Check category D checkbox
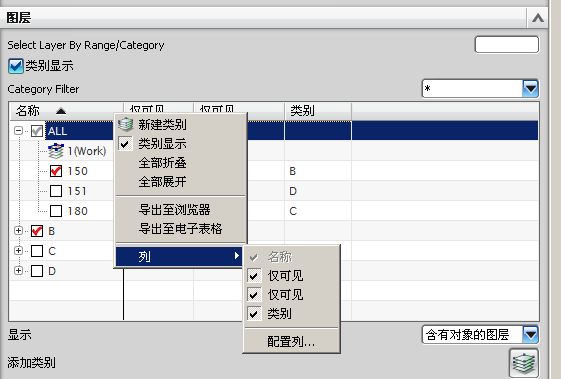561x379 pixels. point(37,271)
